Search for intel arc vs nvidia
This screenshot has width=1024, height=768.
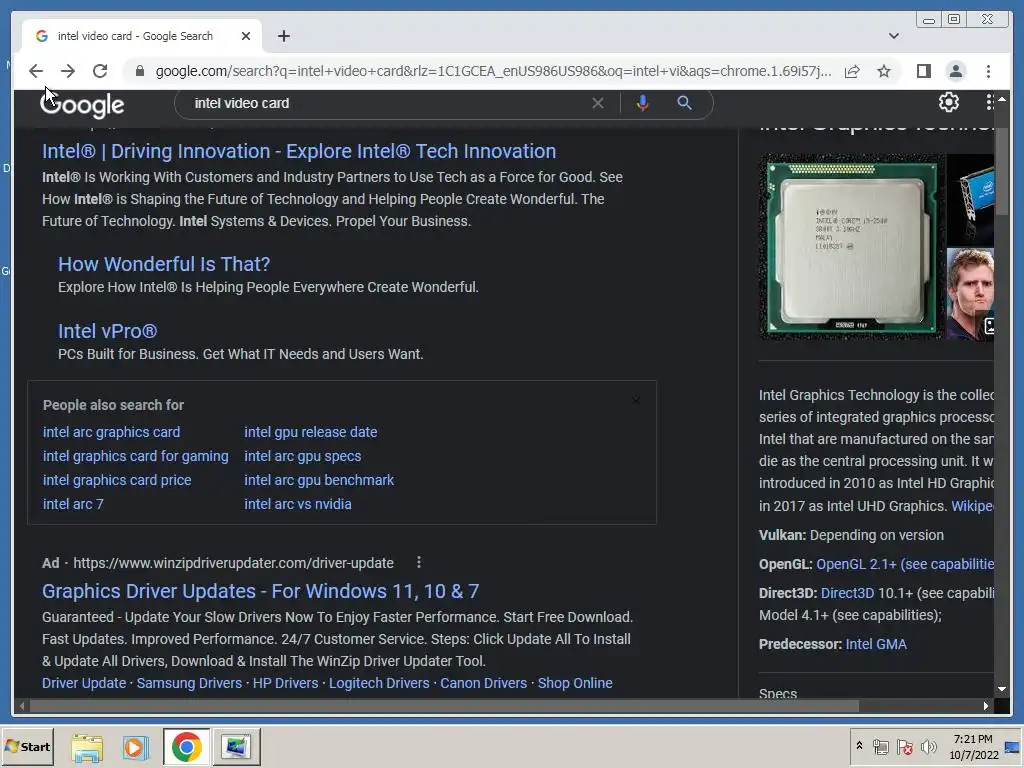(x=298, y=504)
